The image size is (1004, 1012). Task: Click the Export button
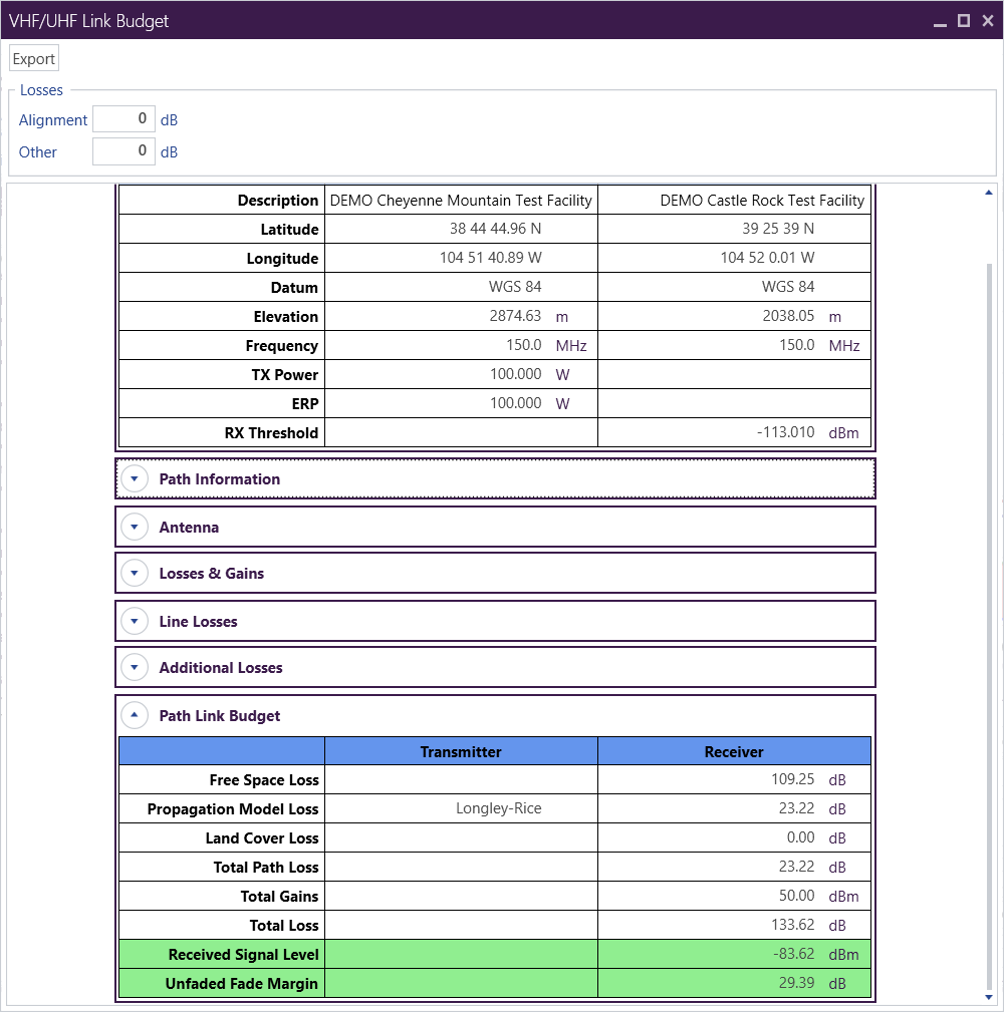(x=34, y=59)
